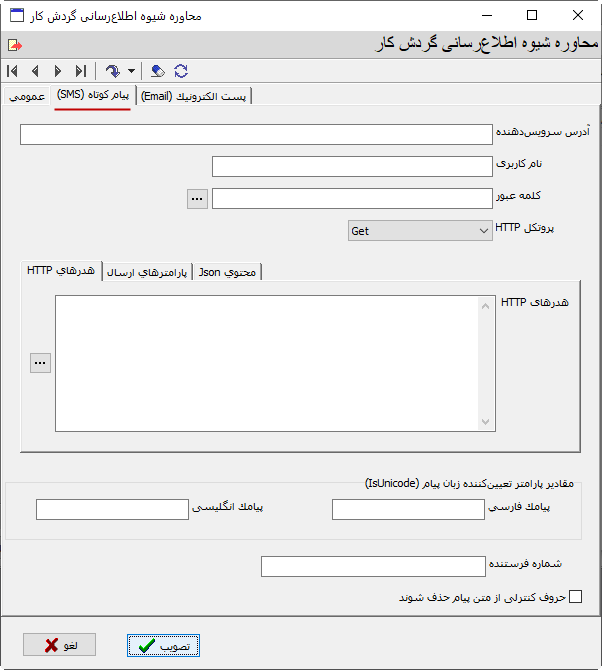Open the محتوی Json tab
Screen dimensions: 602x670
coord(227,272)
